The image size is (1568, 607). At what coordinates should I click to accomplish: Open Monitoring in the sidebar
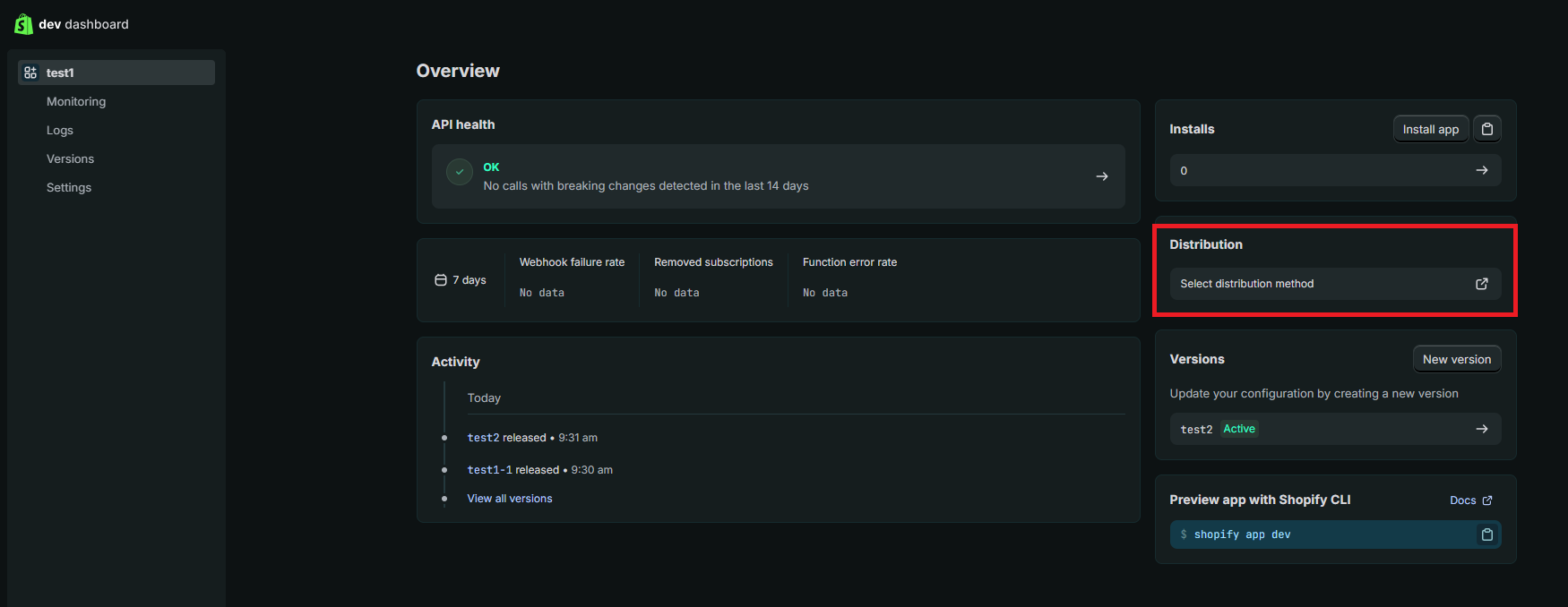(76, 101)
